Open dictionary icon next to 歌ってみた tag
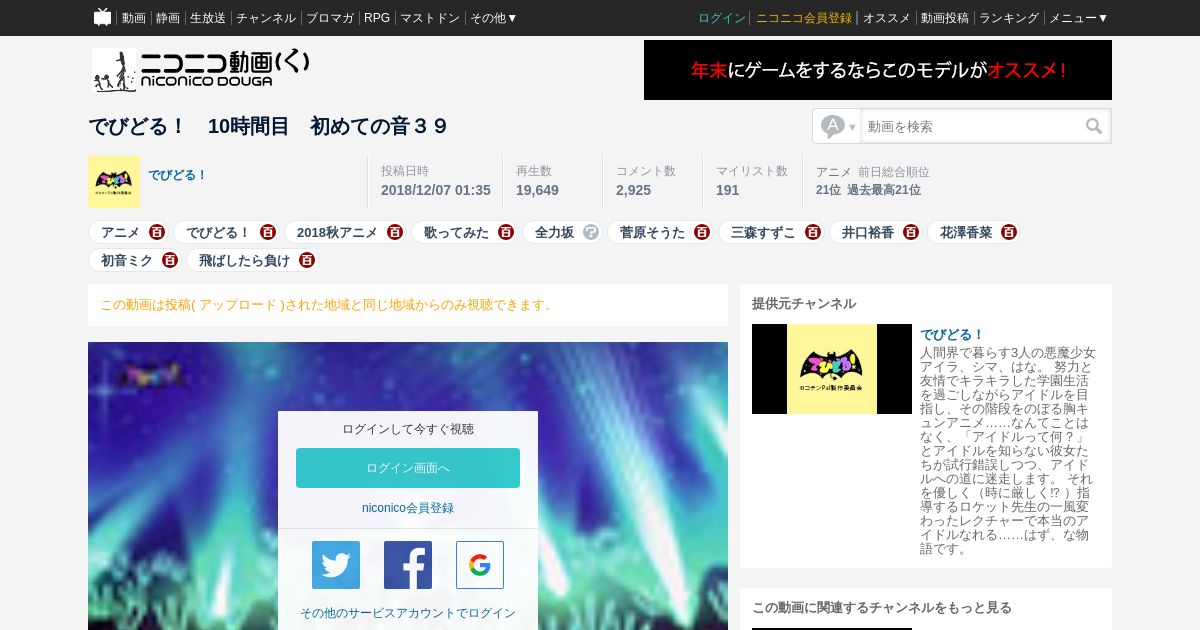The width and height of the screenshot is (1200, 630). tap(506, 232)
